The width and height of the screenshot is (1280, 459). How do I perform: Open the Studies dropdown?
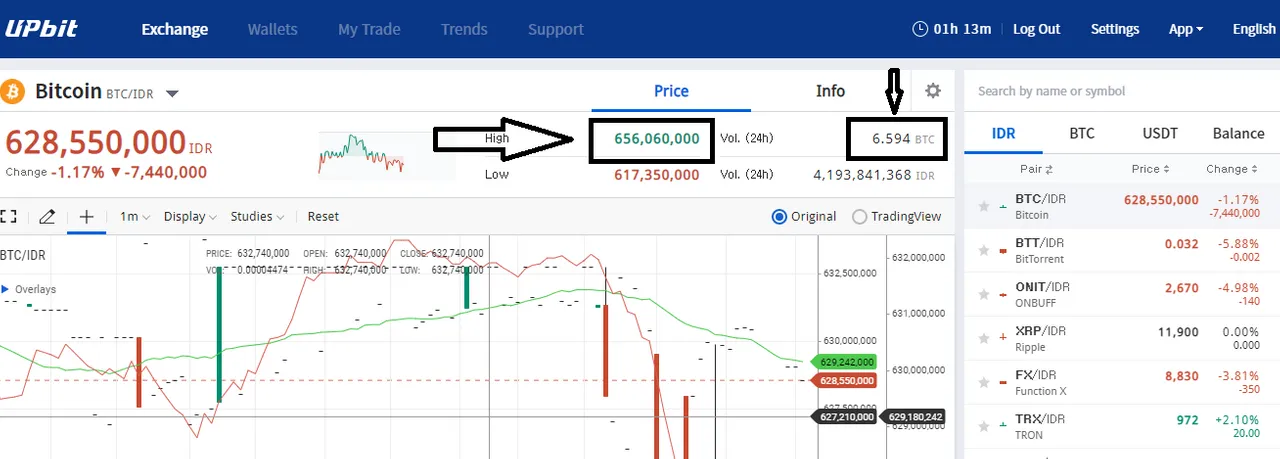(x=257, y=216)
